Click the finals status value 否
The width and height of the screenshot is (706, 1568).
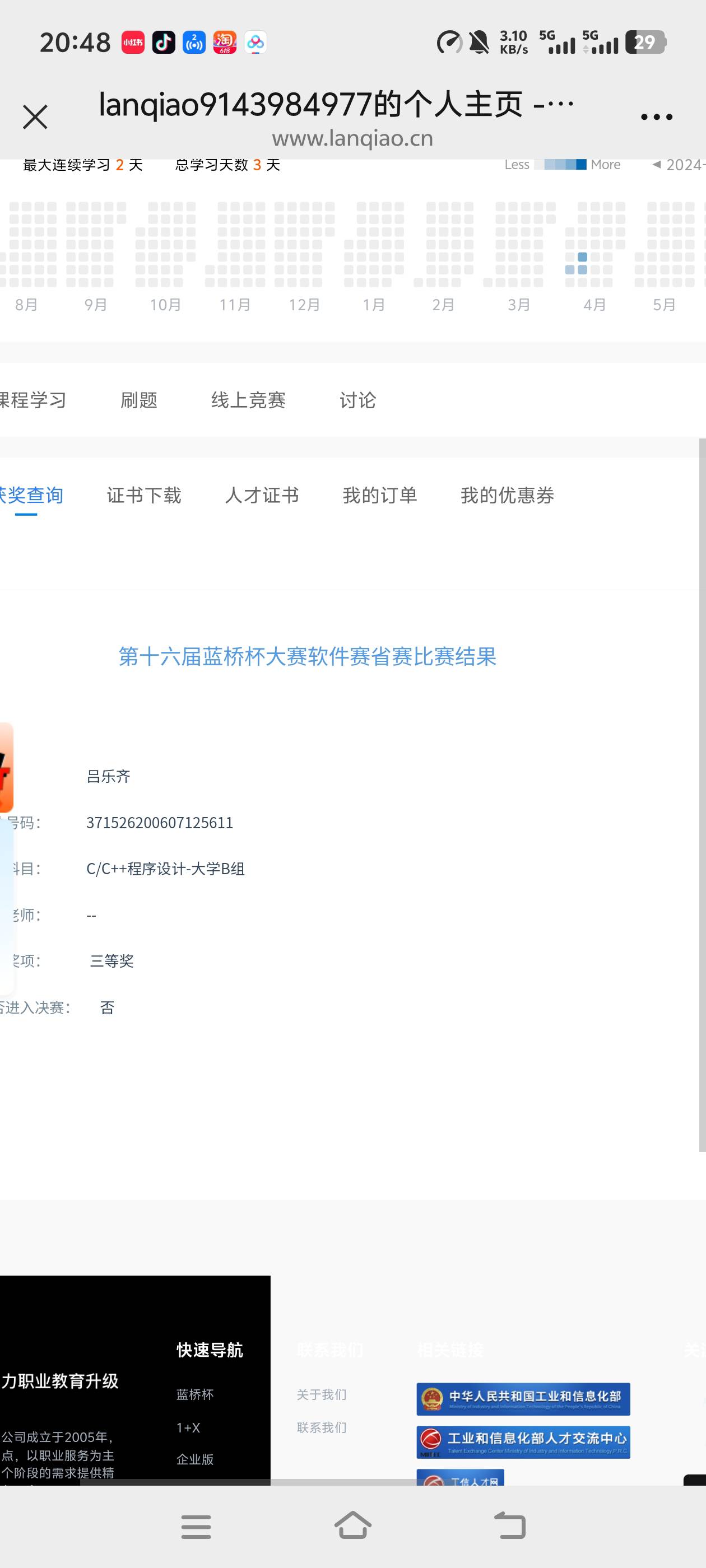tap(107, 1007)
